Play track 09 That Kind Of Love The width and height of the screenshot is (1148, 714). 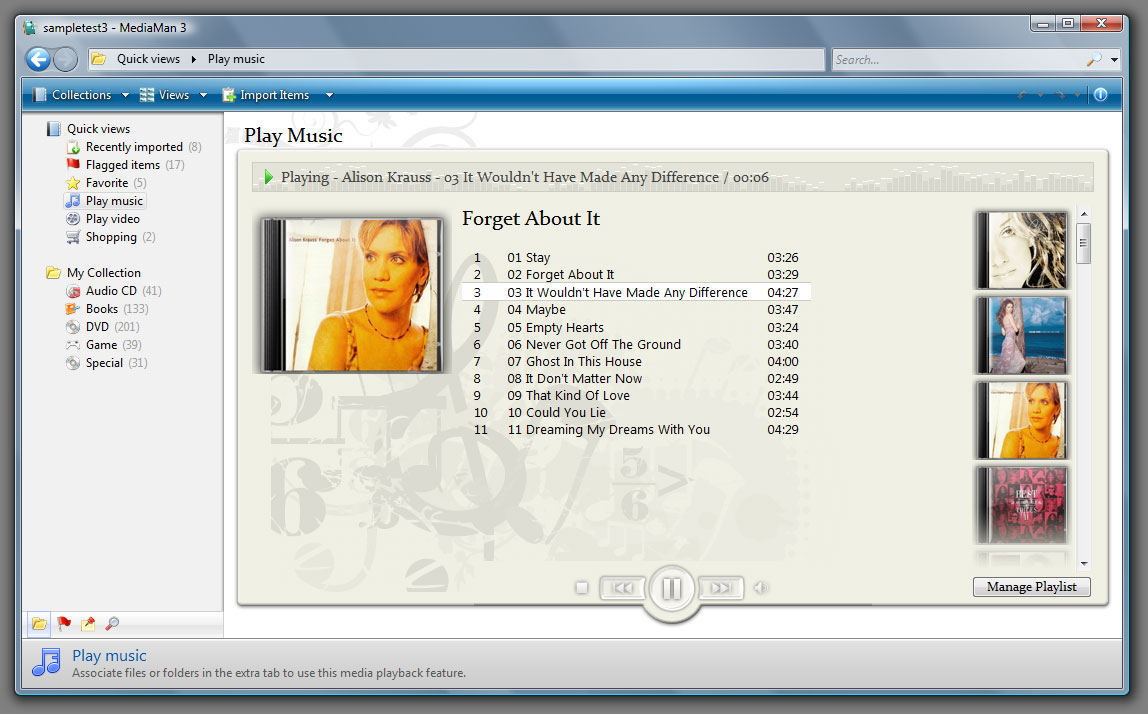tap(636, 395)
